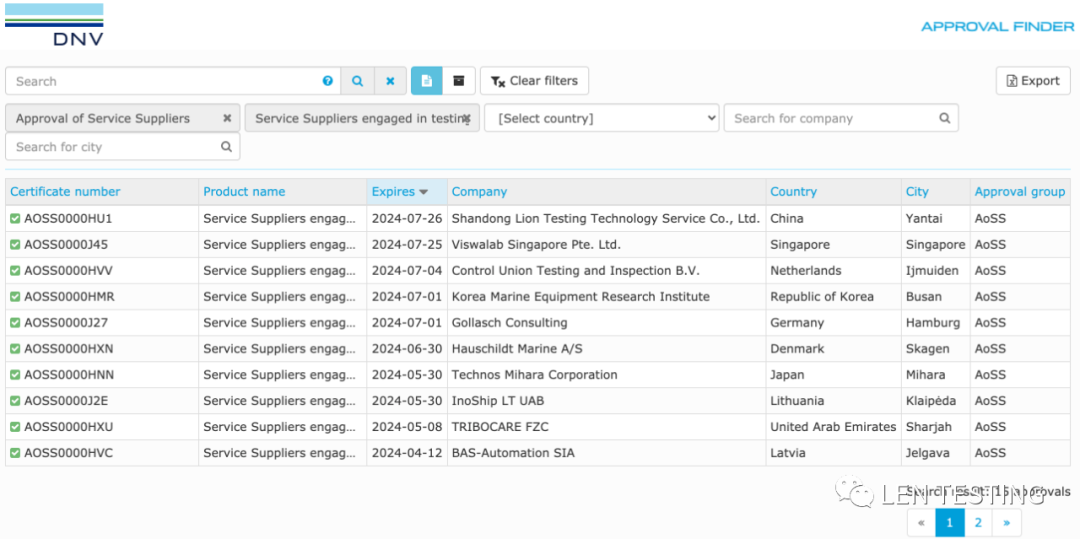The width and height of the screenshot is (1080, 539).
Task: Click the DNV logo
Action: [54, 25]
